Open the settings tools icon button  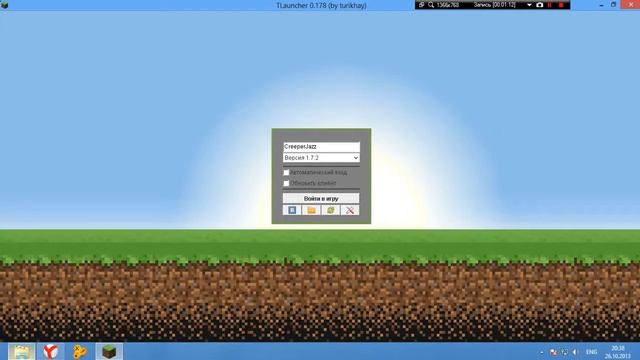[350, 210]
